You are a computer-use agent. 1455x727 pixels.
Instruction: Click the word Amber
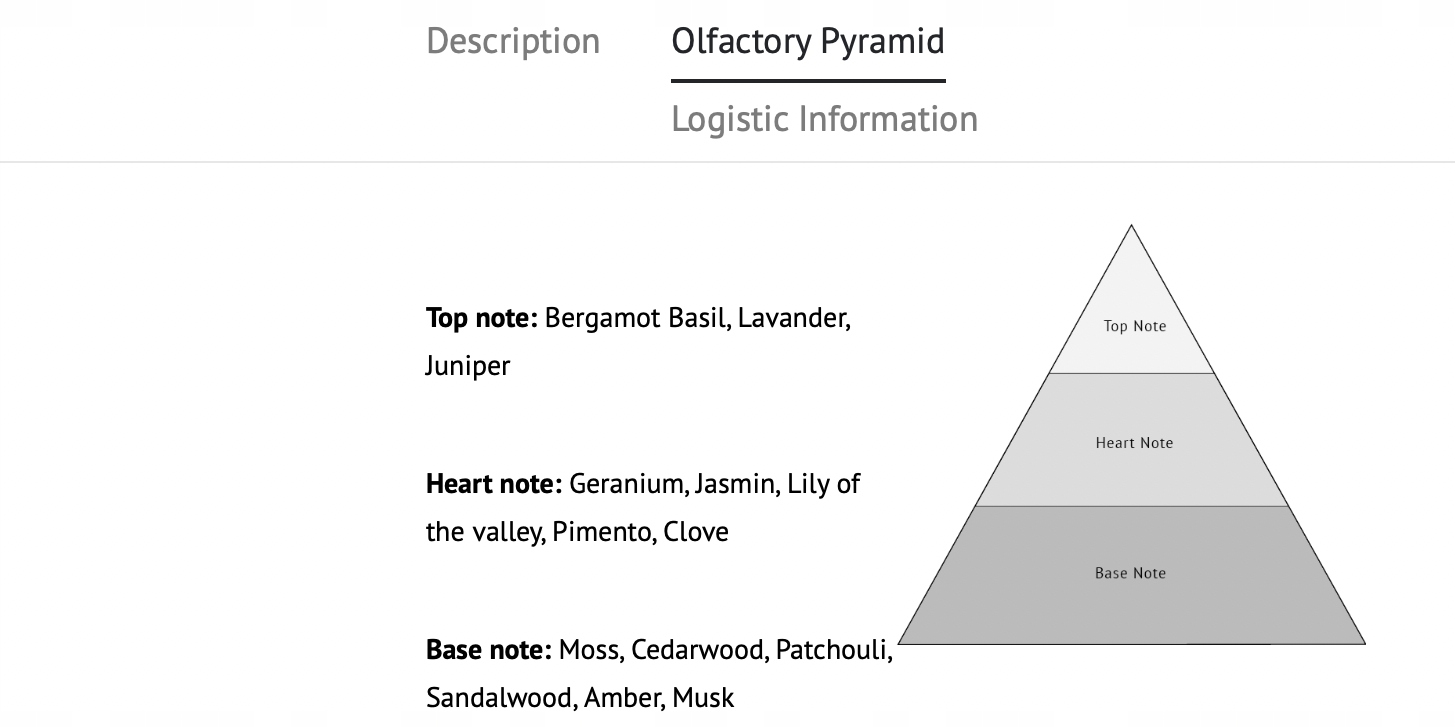pyautogui.click(x=622, y=698)
